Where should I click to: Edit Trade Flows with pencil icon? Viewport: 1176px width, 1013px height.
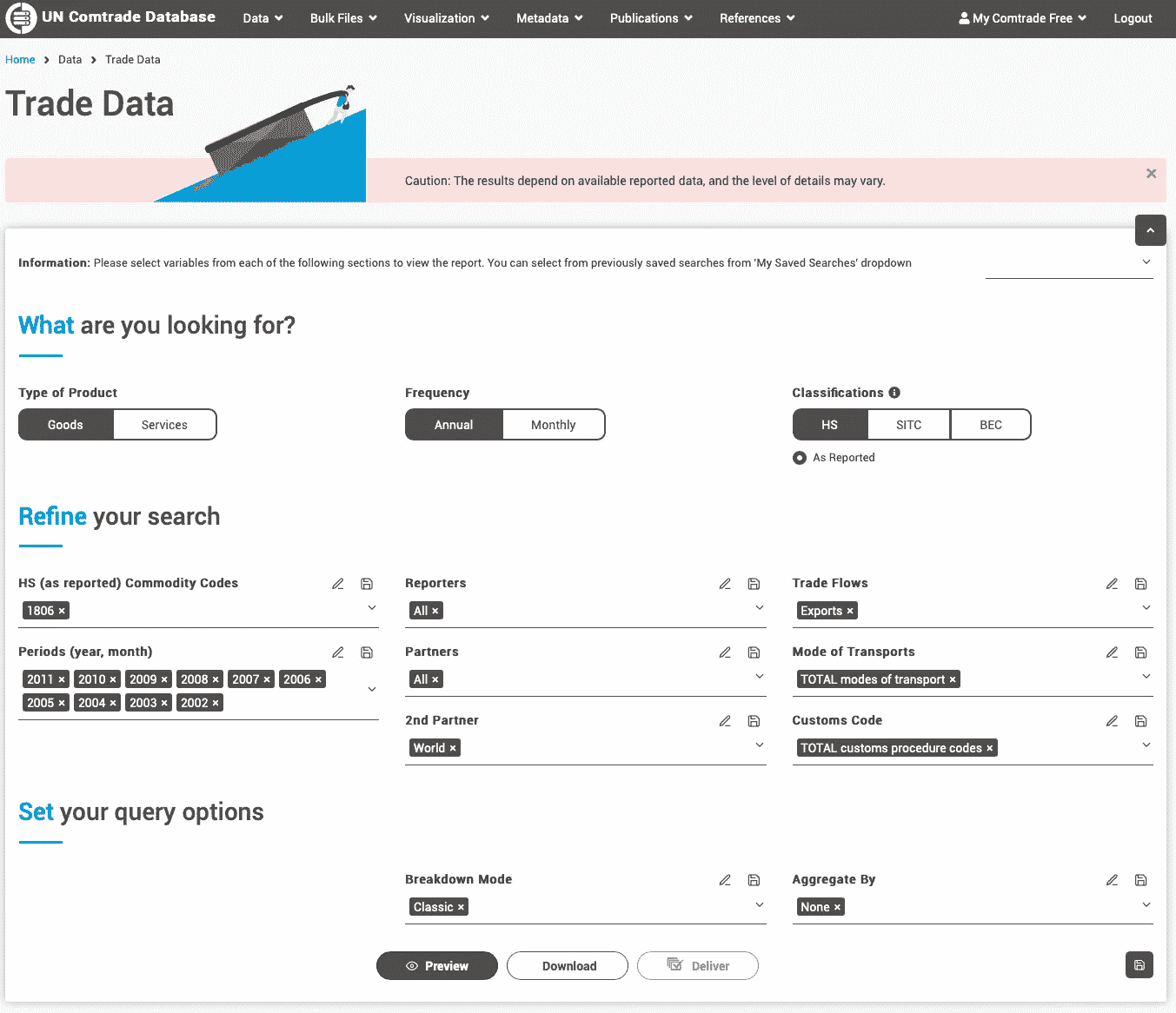pyautogui.click(x=1112, y=584)
